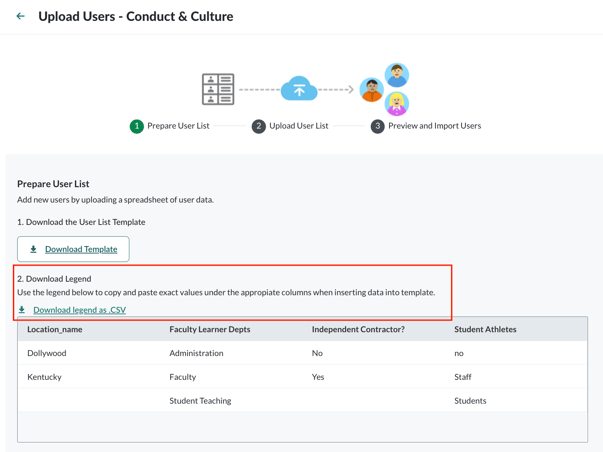Select the Kentucky location cell
Image resolution: width=603 pixels, height=452 pixels.
45,377
